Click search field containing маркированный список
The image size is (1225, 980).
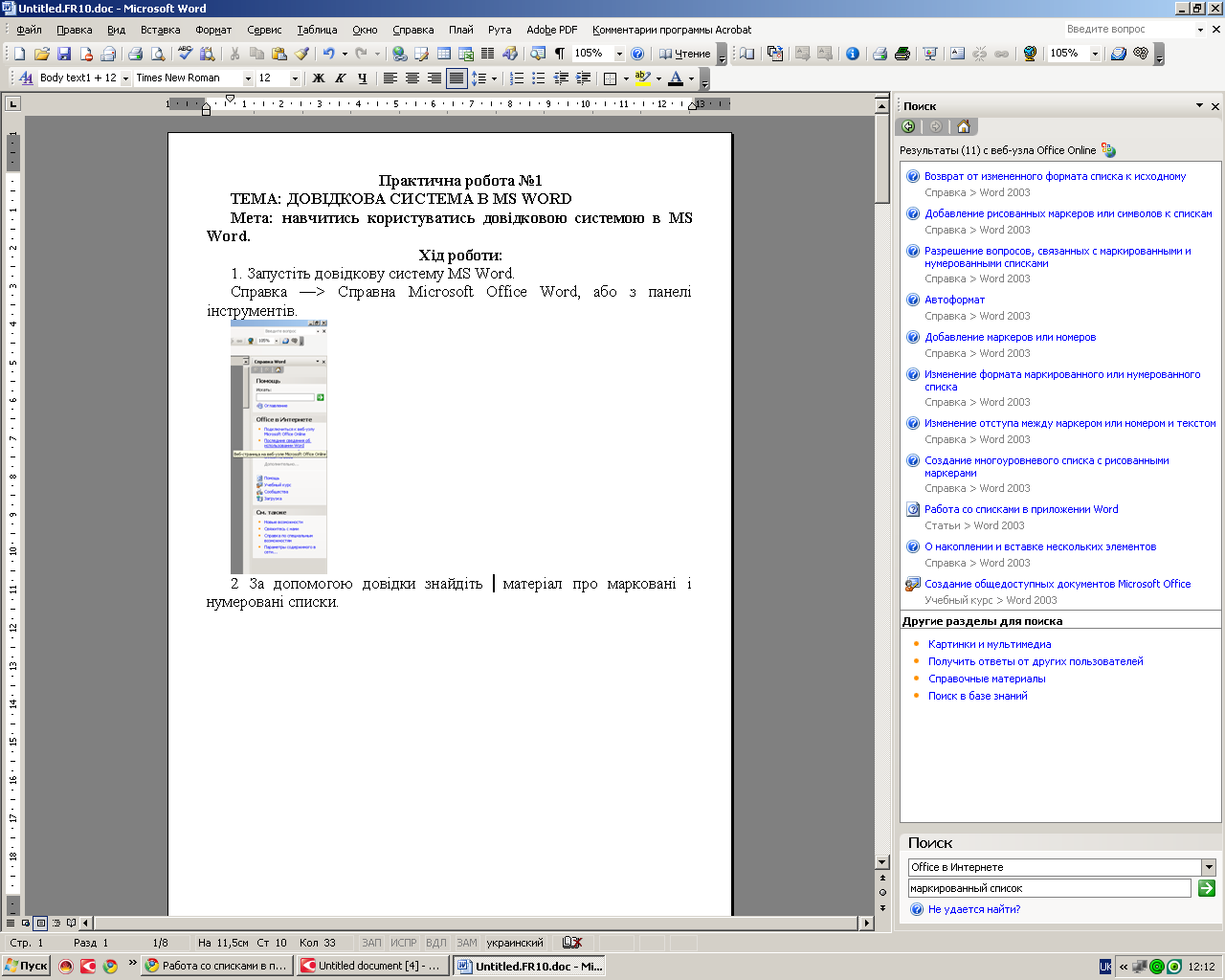click(x=1049, y=888)
